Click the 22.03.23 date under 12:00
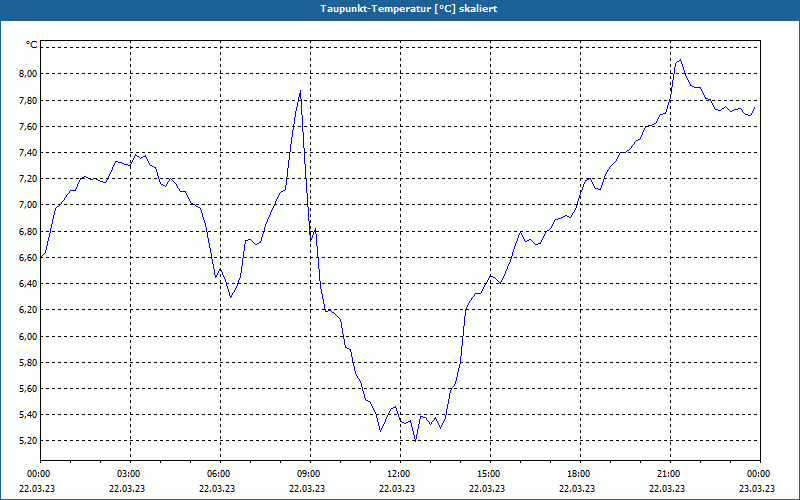Viewport: 800px width, 500px height. click(x=397, y=488)
